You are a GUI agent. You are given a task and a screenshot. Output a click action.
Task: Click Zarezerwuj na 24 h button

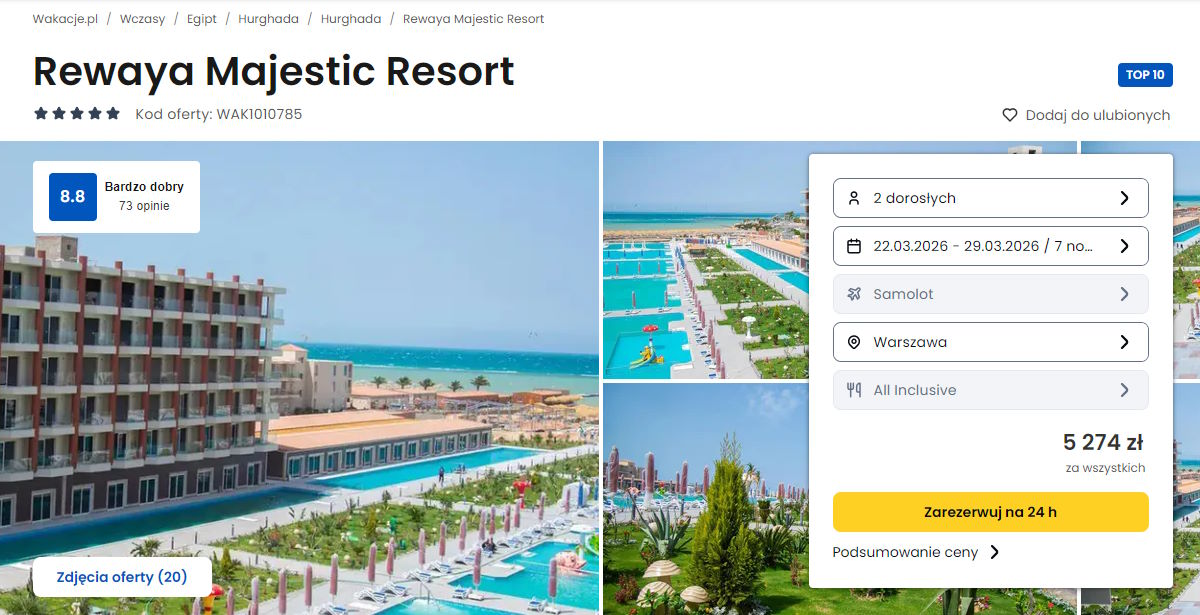tap(991, 512)
